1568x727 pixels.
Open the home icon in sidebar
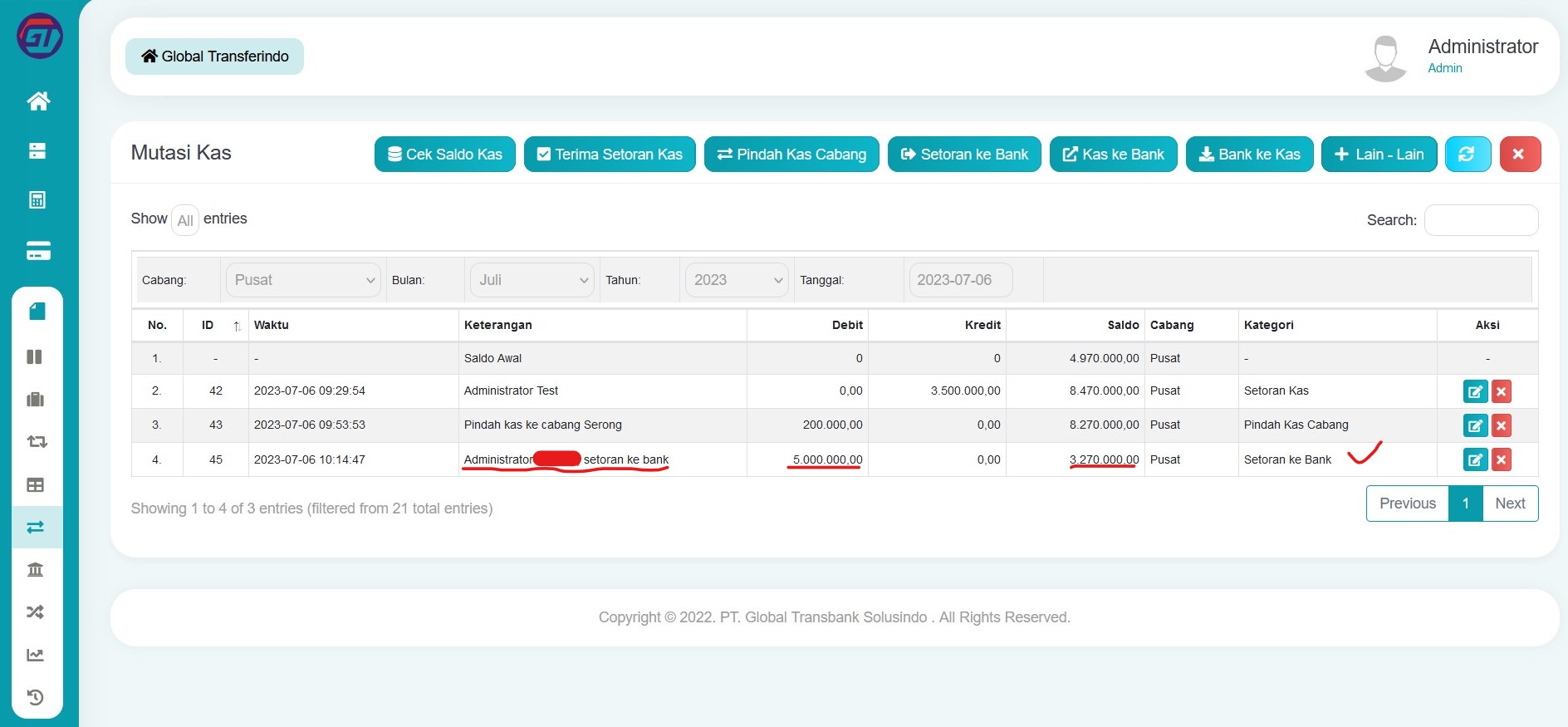tap(38, 101)
